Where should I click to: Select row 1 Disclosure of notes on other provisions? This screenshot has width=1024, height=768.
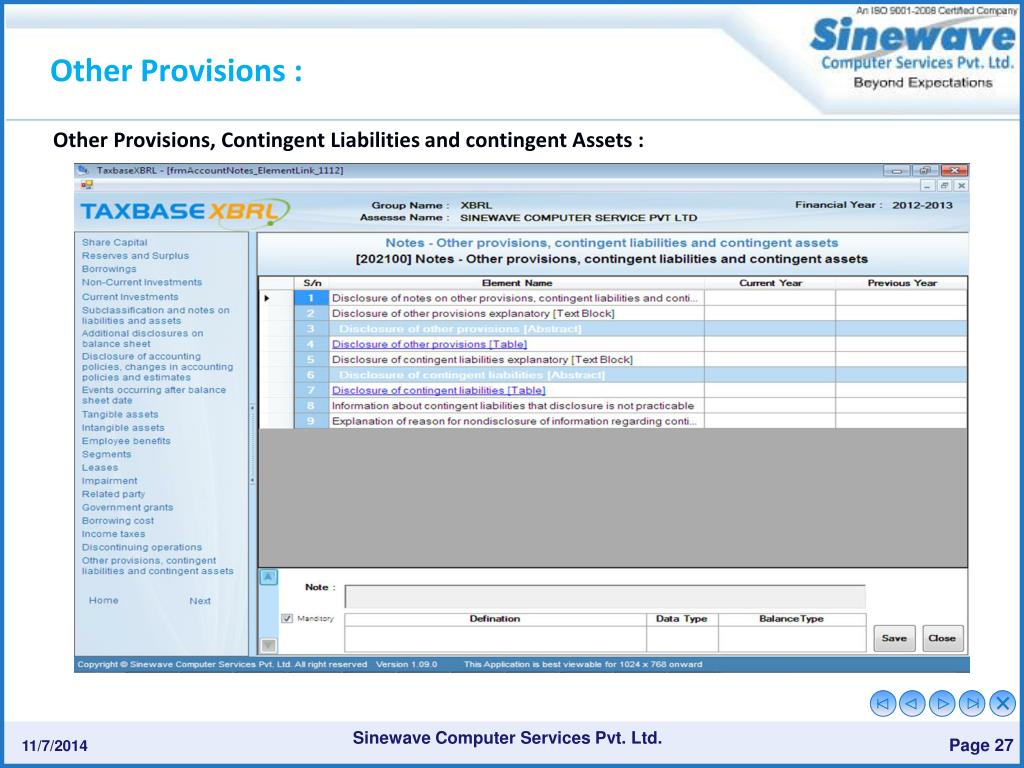(516, 298)
